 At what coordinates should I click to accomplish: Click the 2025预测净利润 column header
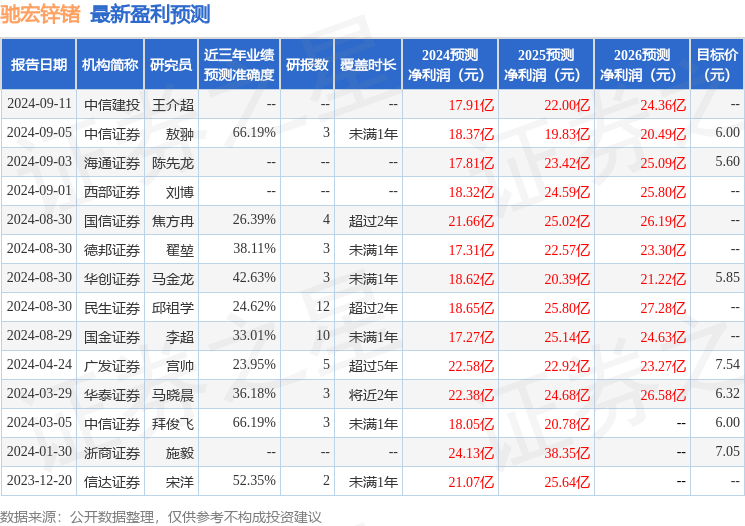tap(546, 65)
